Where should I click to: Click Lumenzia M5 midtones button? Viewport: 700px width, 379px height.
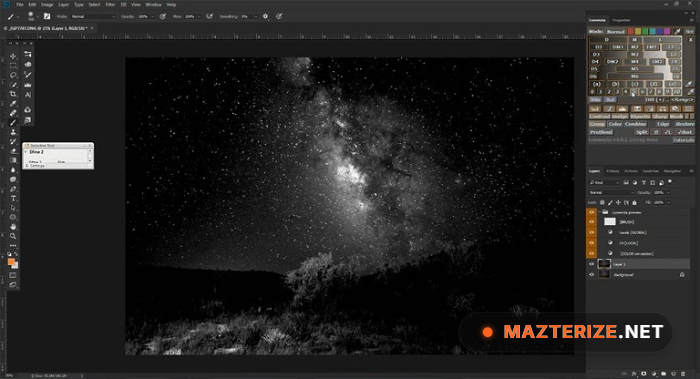click(x=634, y=69)
